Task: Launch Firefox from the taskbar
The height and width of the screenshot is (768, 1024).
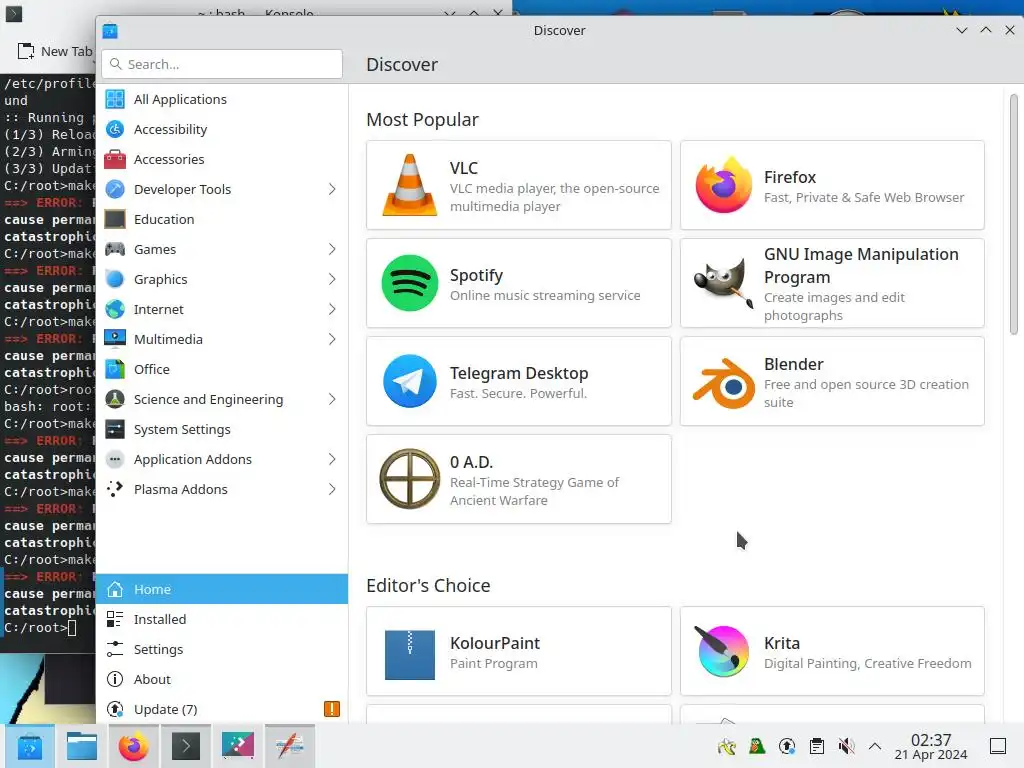Action: point(133,746)
